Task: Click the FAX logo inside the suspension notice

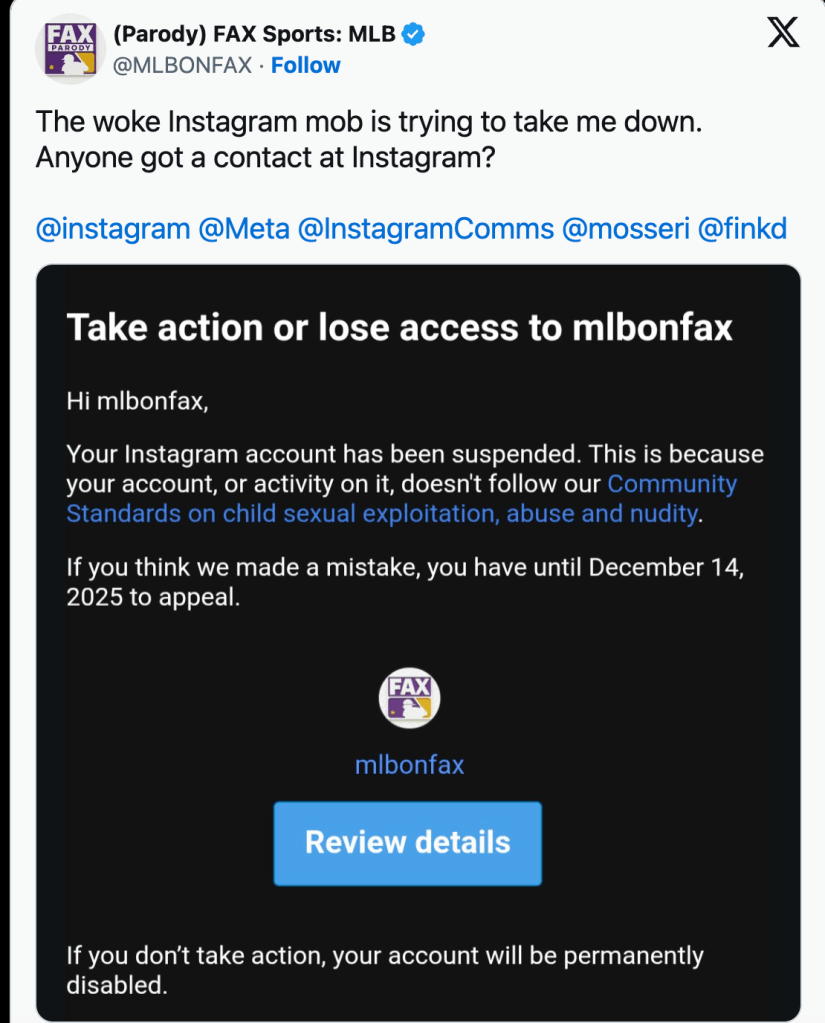Action: click(x=409, y=698)
